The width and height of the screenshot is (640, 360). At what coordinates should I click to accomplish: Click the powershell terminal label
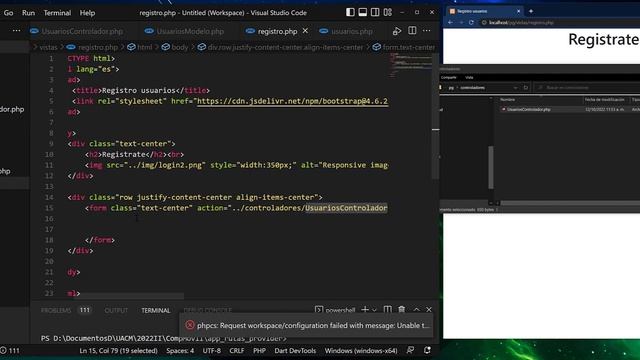pos(335,310)
